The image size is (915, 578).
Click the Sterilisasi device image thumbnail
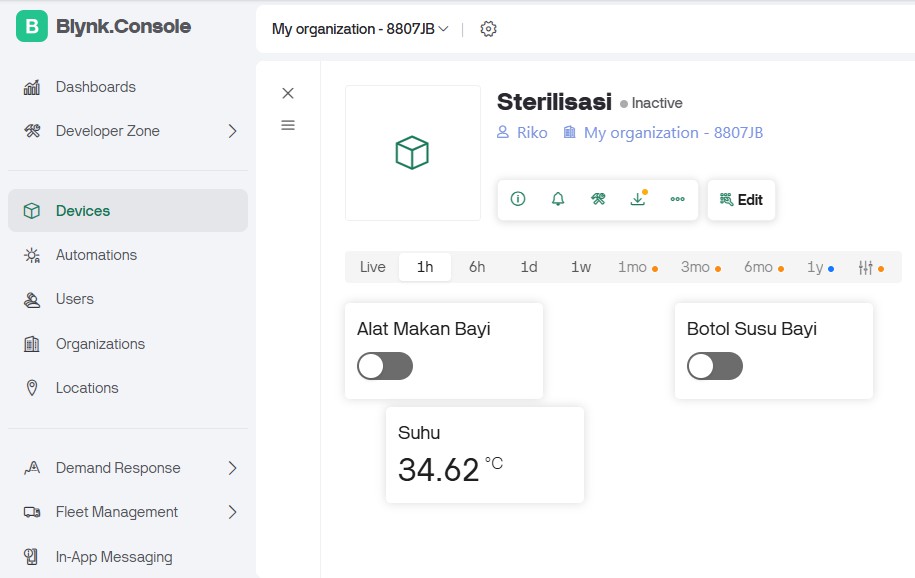(x=412, y=153)
